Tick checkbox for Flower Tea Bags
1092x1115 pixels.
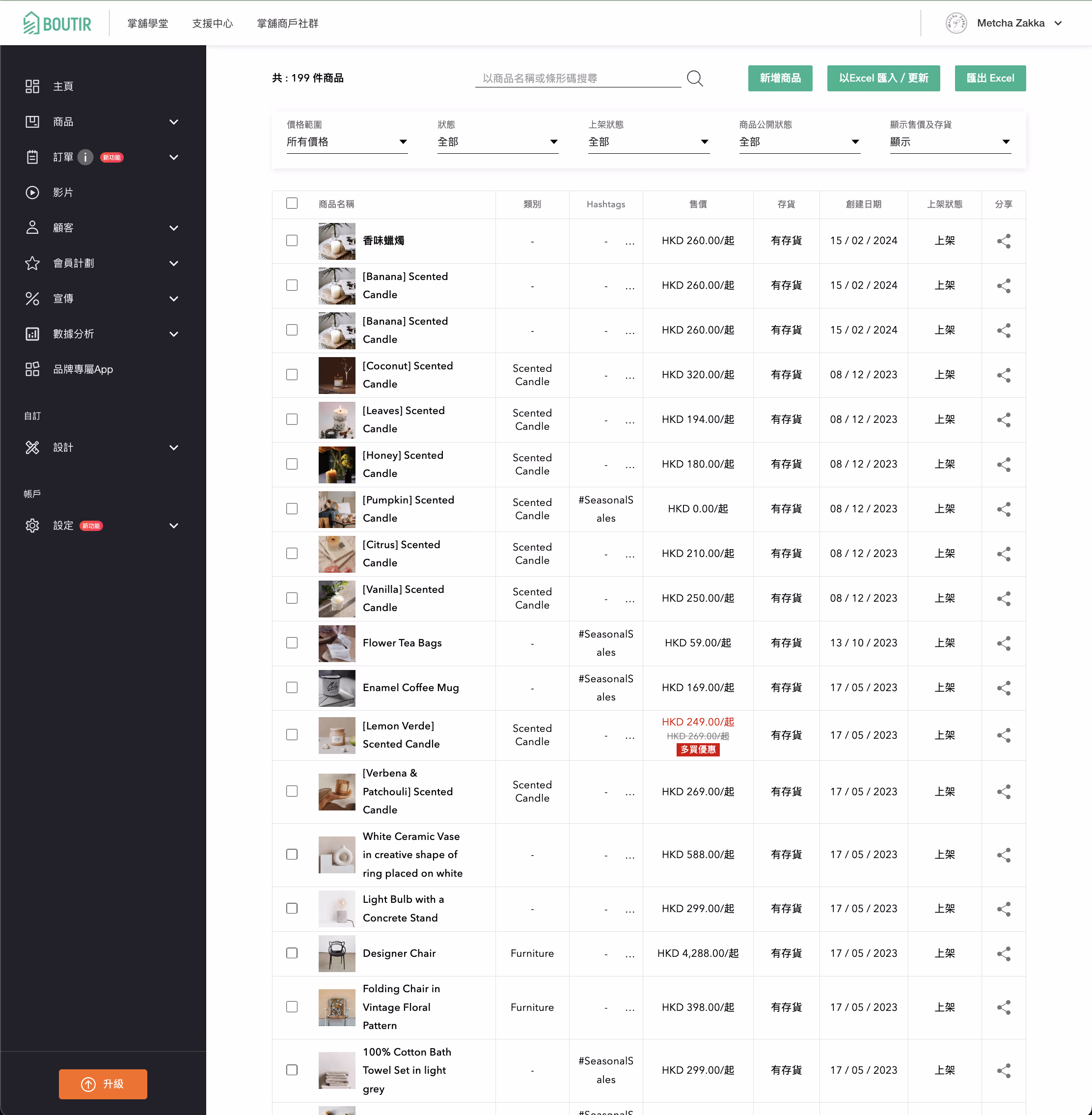pos(292,642)
